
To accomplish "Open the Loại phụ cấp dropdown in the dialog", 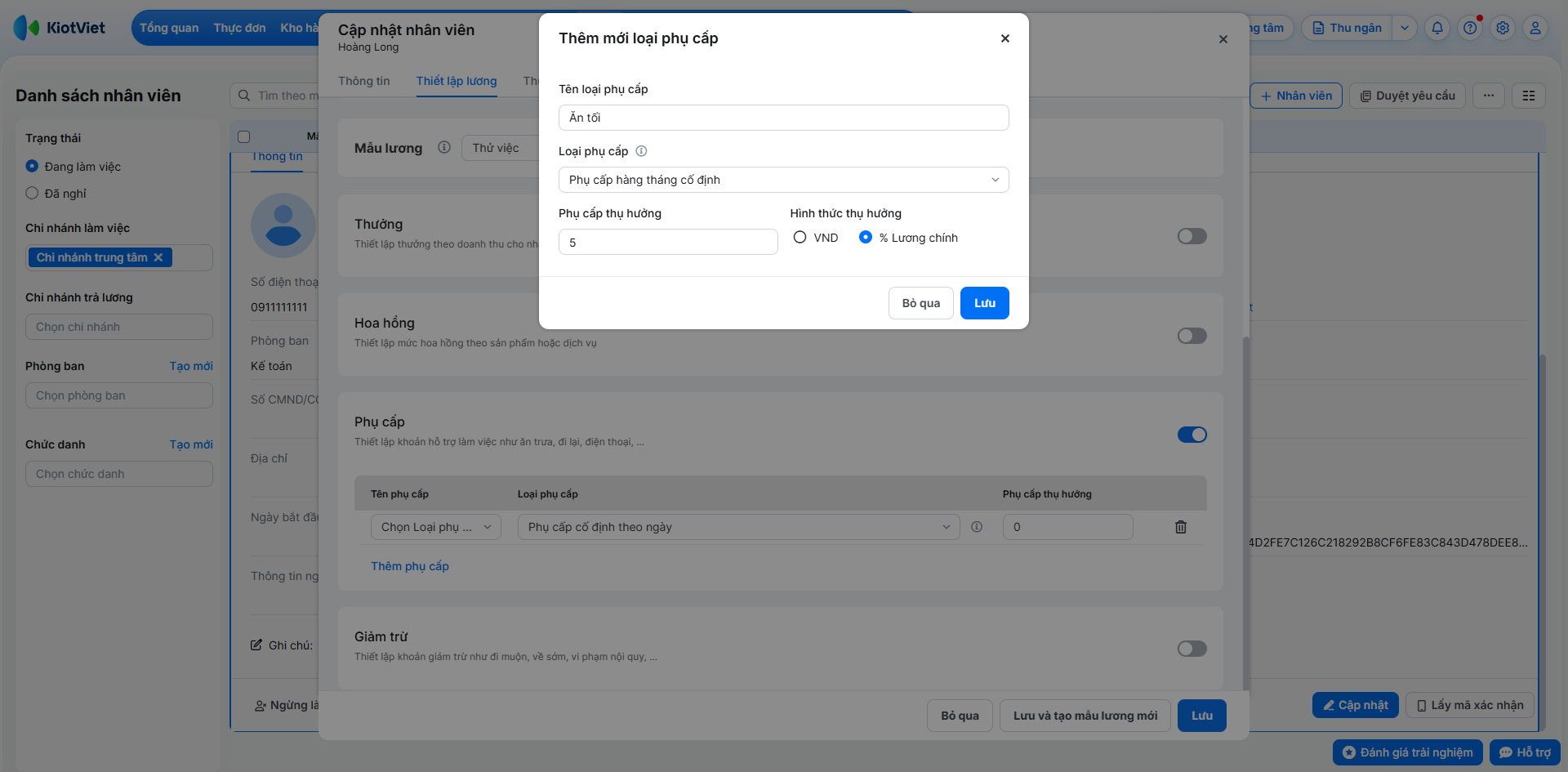I will tap(784, 180).
